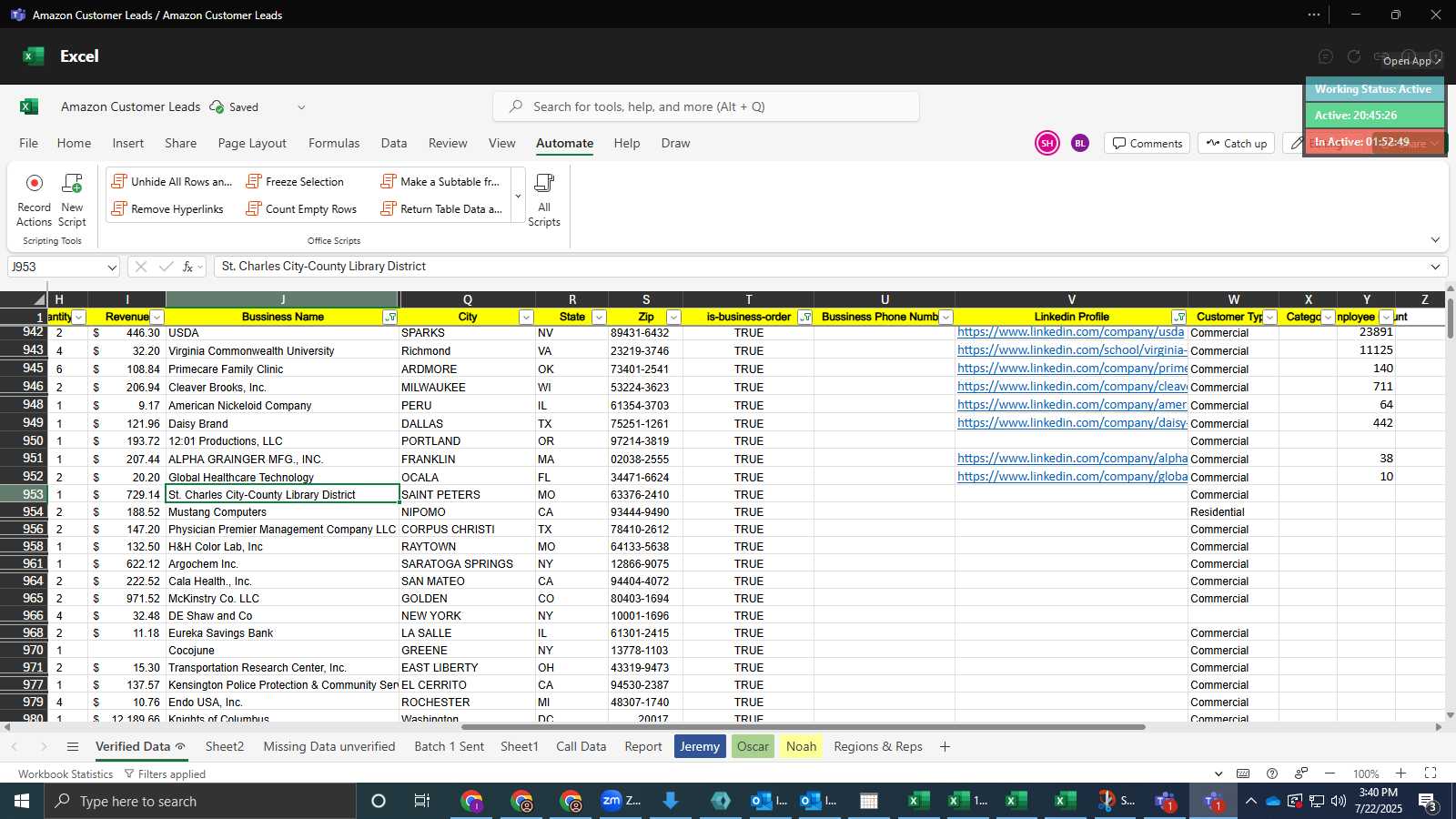The width and height of the screenshot is (1456, 819).
Task: Open the Name Box dropdown arrow
Action: click(112, 268)
